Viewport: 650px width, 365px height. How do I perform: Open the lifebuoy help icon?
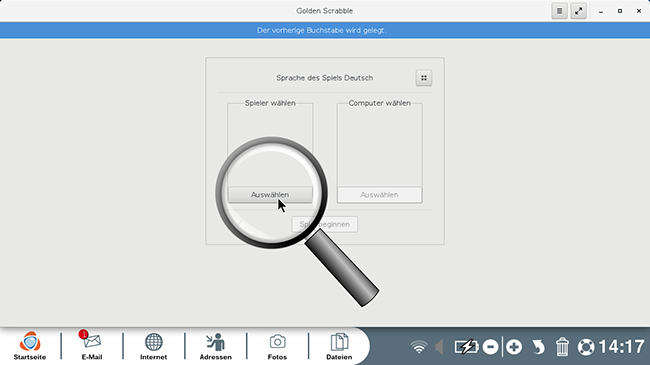586,347
